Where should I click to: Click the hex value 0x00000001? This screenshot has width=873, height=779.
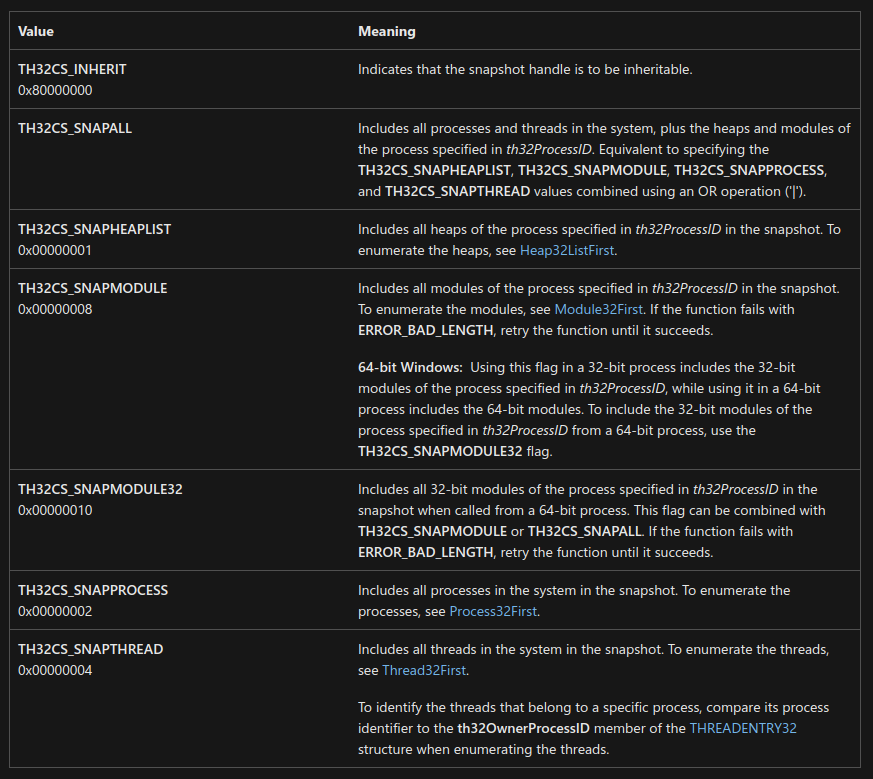coord(55,249)
